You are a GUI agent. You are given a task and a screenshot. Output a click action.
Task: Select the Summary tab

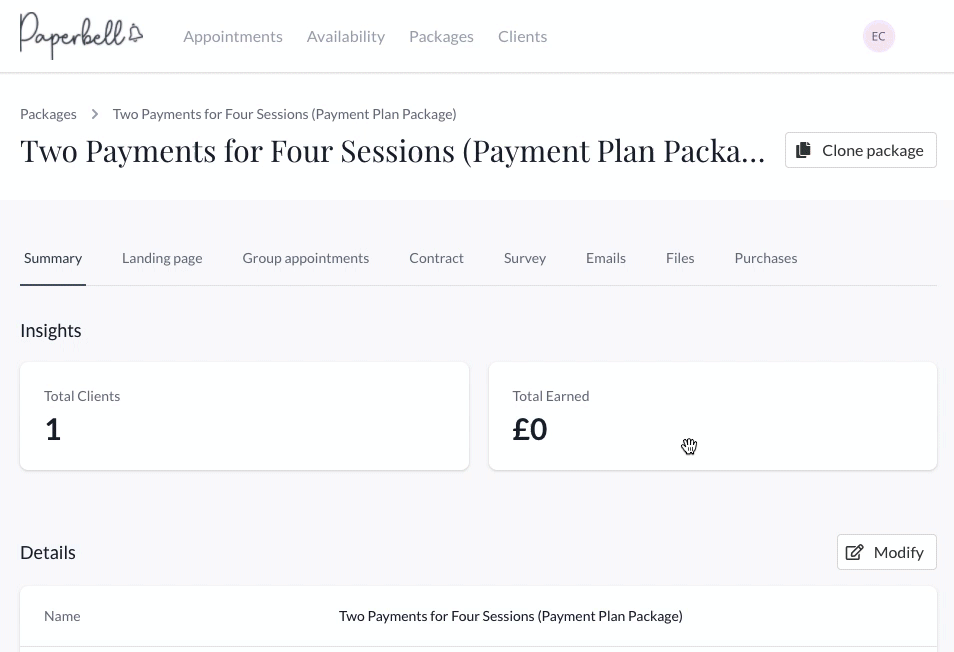click(53, 258)
